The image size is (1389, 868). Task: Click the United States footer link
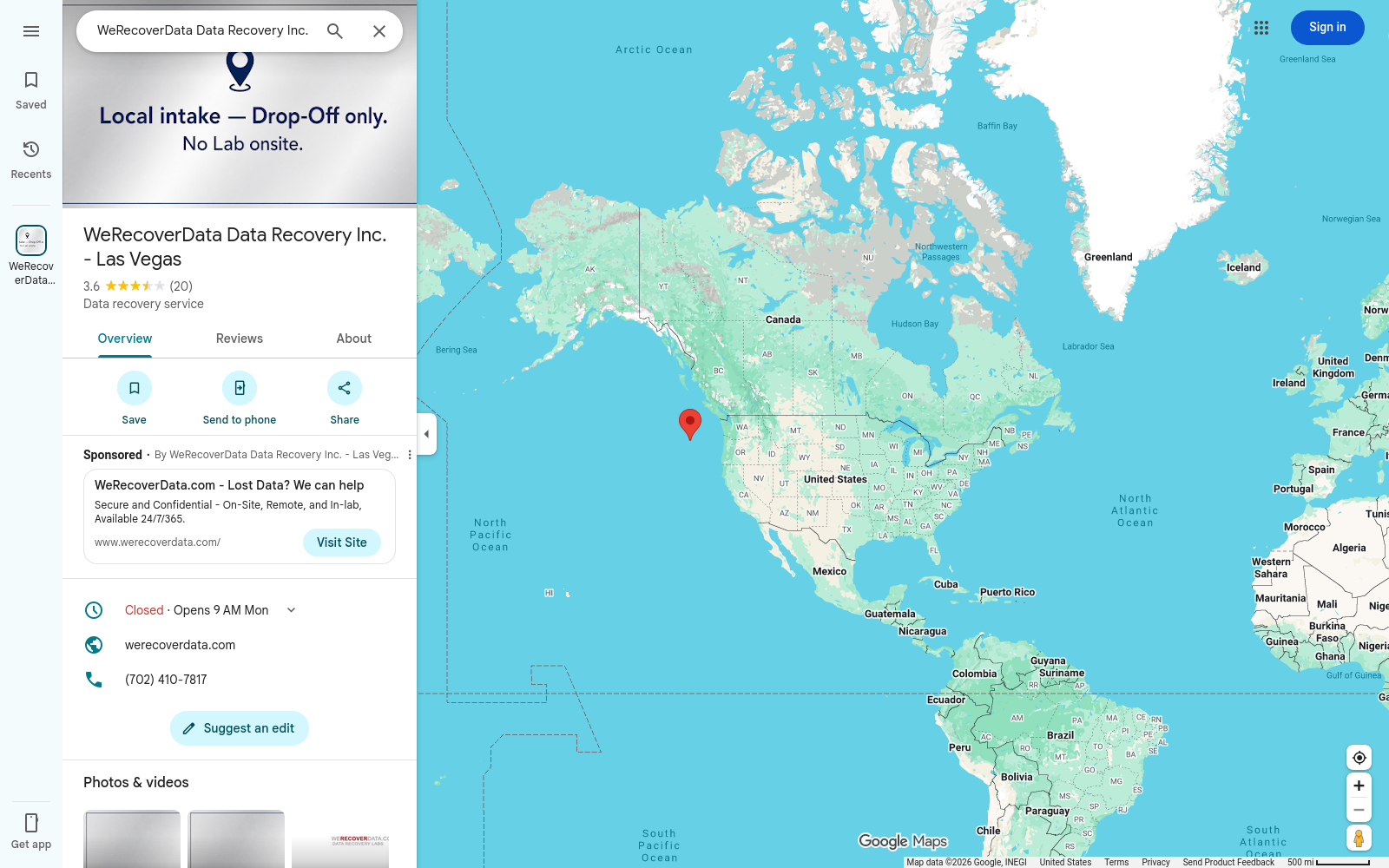tap(1065, 862)
